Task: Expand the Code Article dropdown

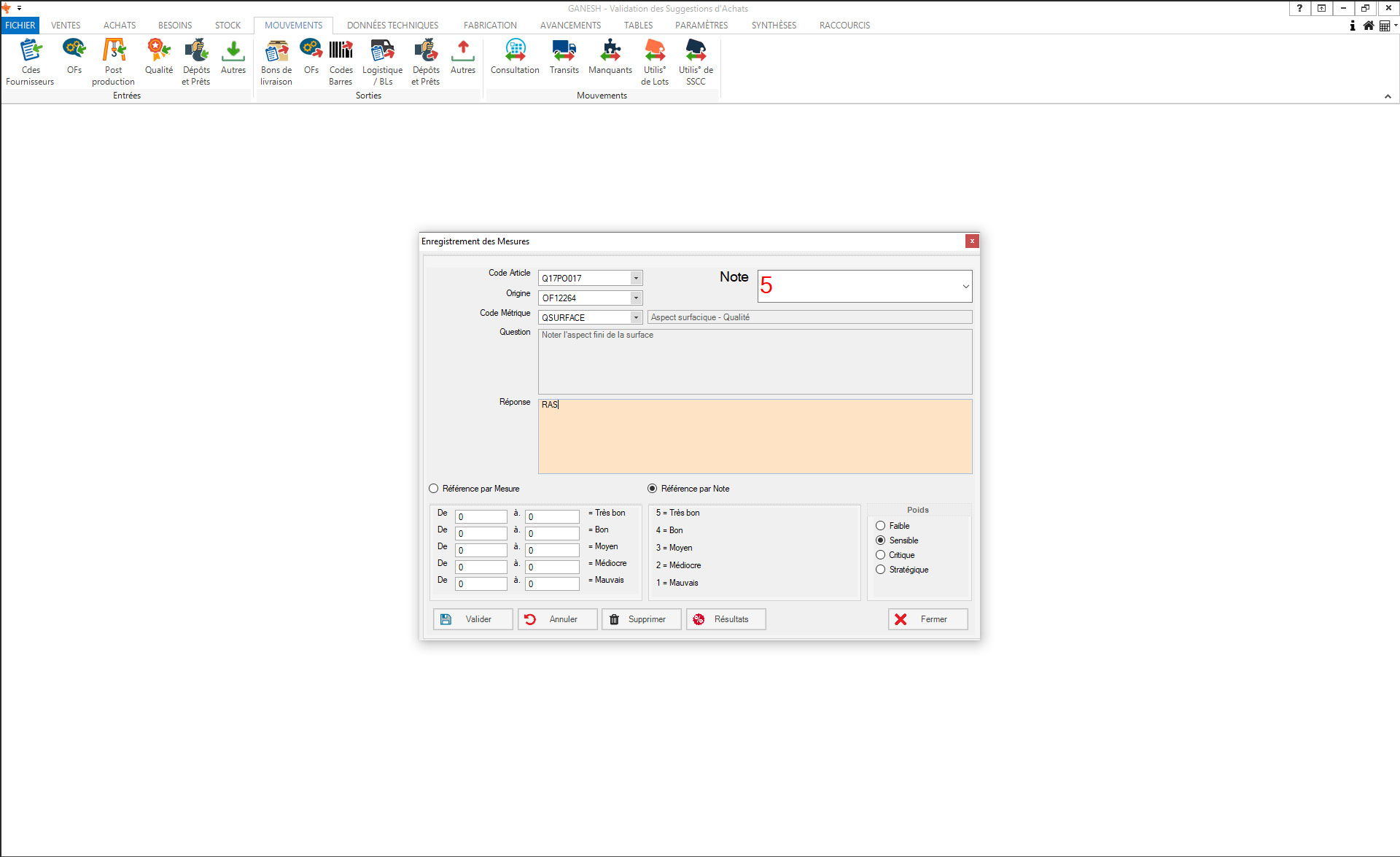Action: pos(636,278)
